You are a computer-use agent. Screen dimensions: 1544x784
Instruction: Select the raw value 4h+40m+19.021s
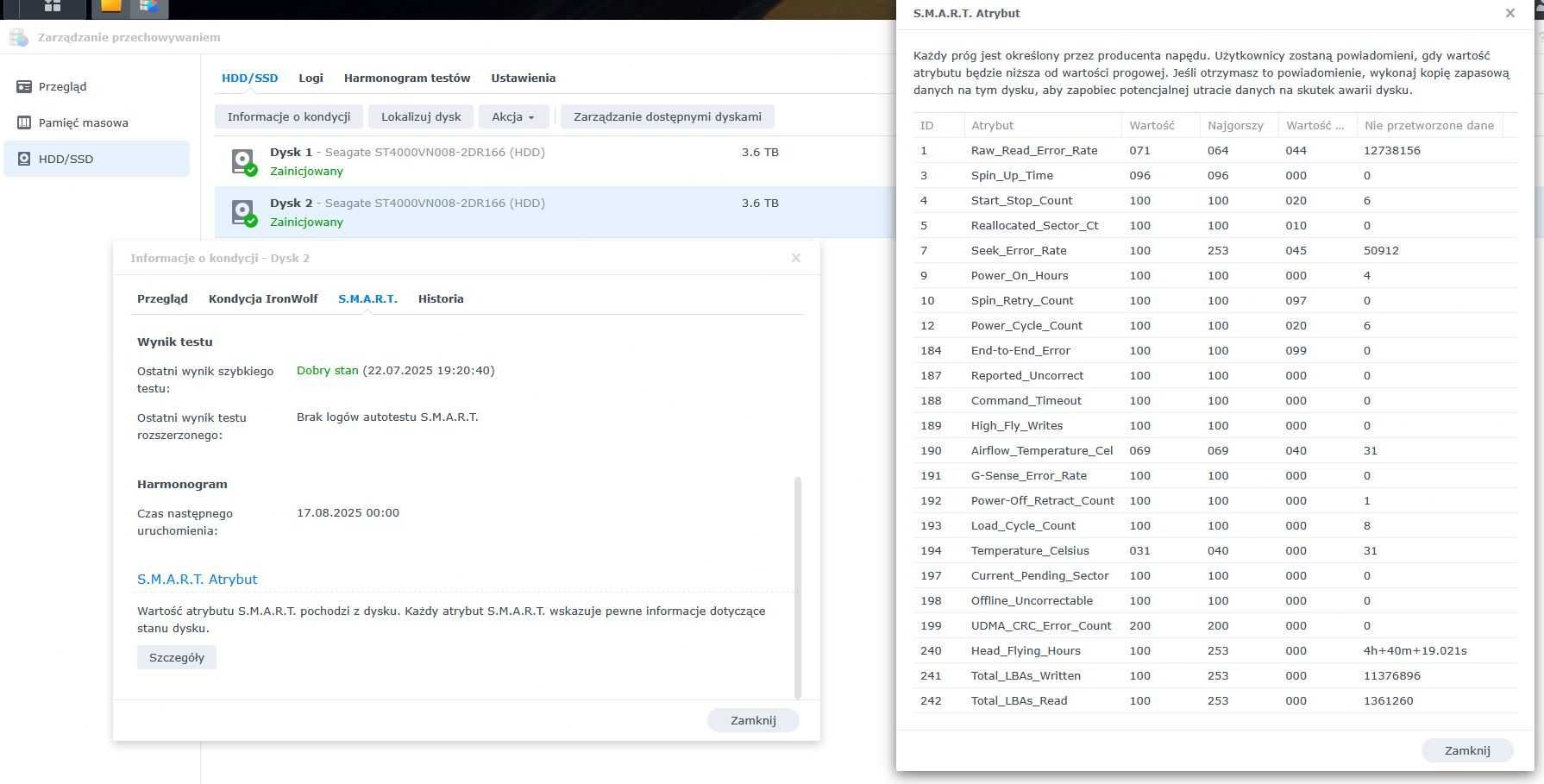(1415, 650)
